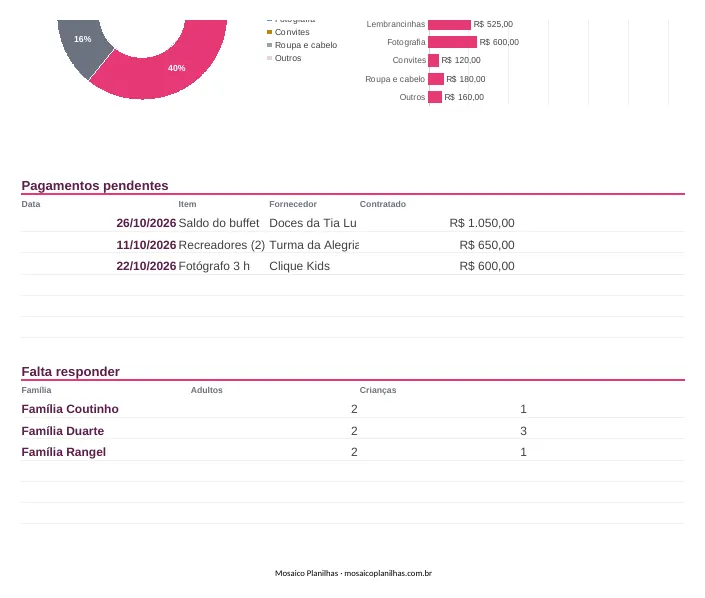Viewport: 705px width, 598px height.
Task: Click the Contratado column header
Action: 383,204
